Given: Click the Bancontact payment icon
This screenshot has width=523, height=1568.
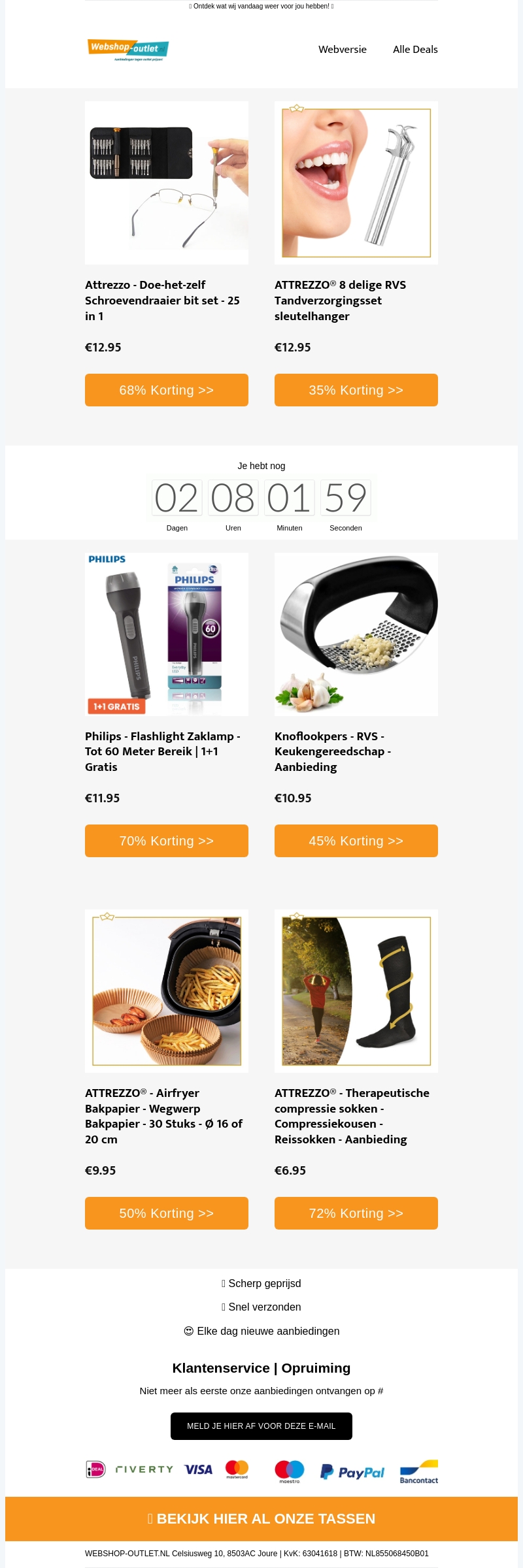Looking at the screenshot, I should [419, 1471].
